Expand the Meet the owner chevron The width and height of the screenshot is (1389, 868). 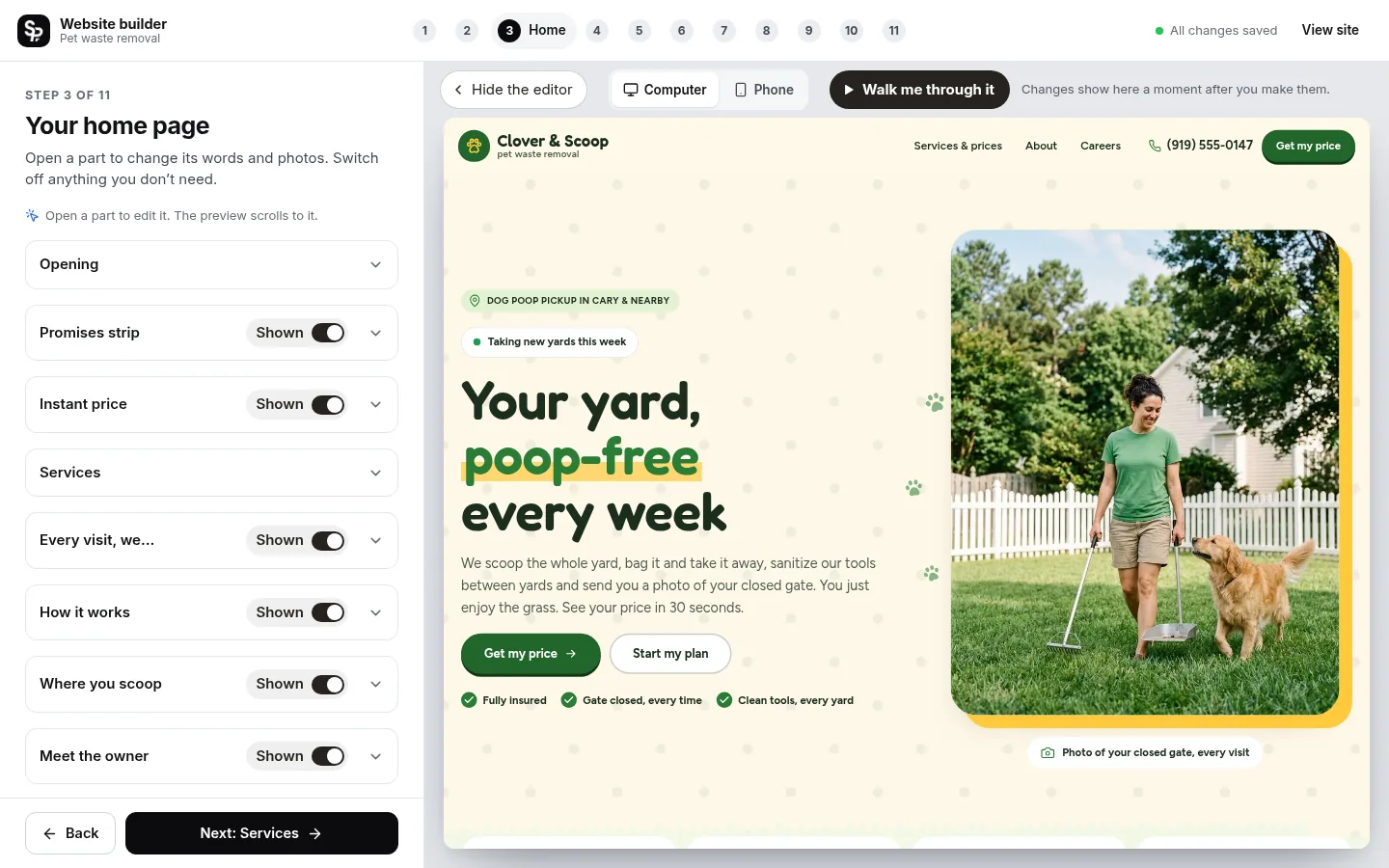click(376, 756)
